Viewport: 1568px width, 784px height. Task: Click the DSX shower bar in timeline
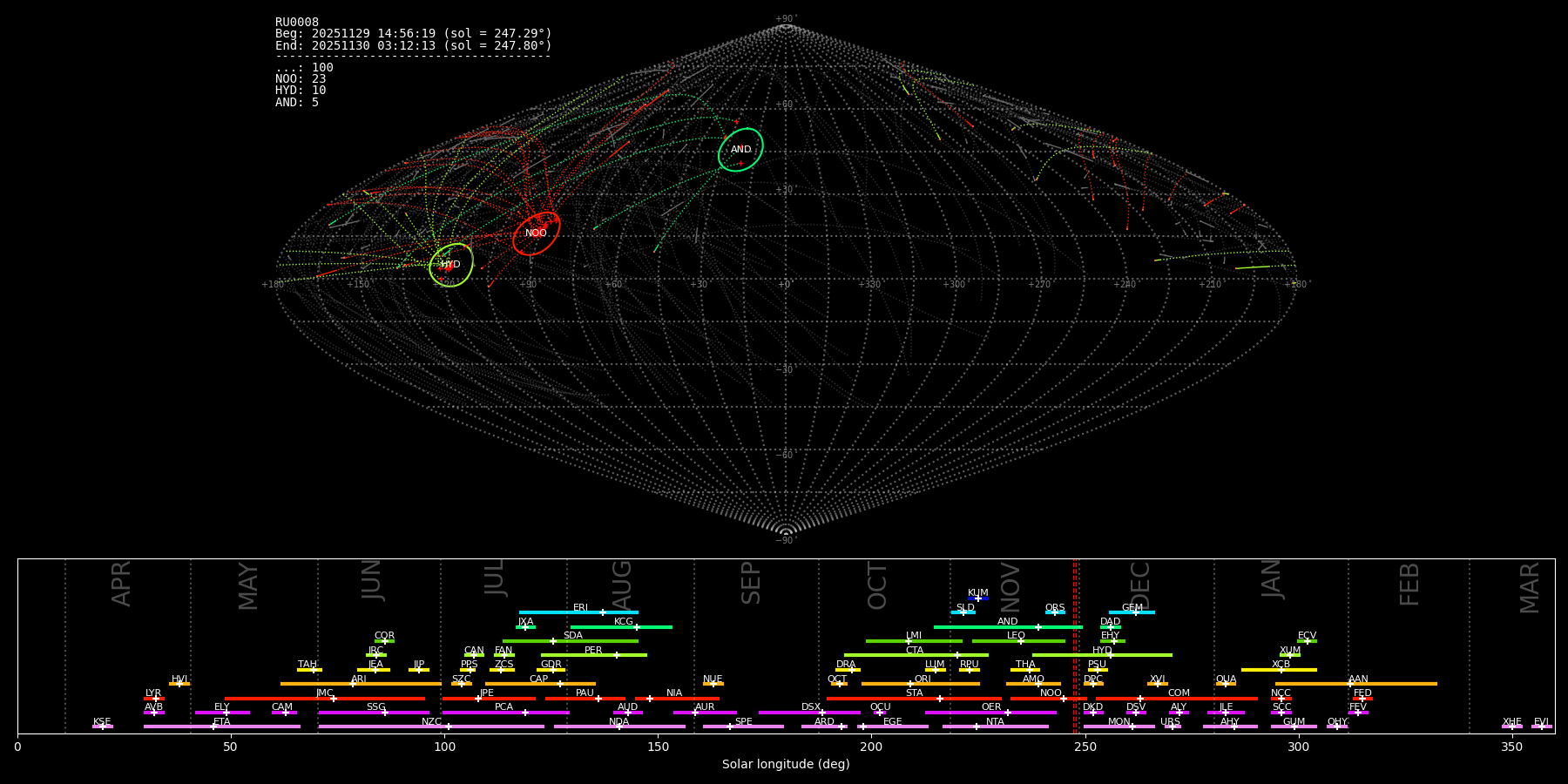point(809,713)
